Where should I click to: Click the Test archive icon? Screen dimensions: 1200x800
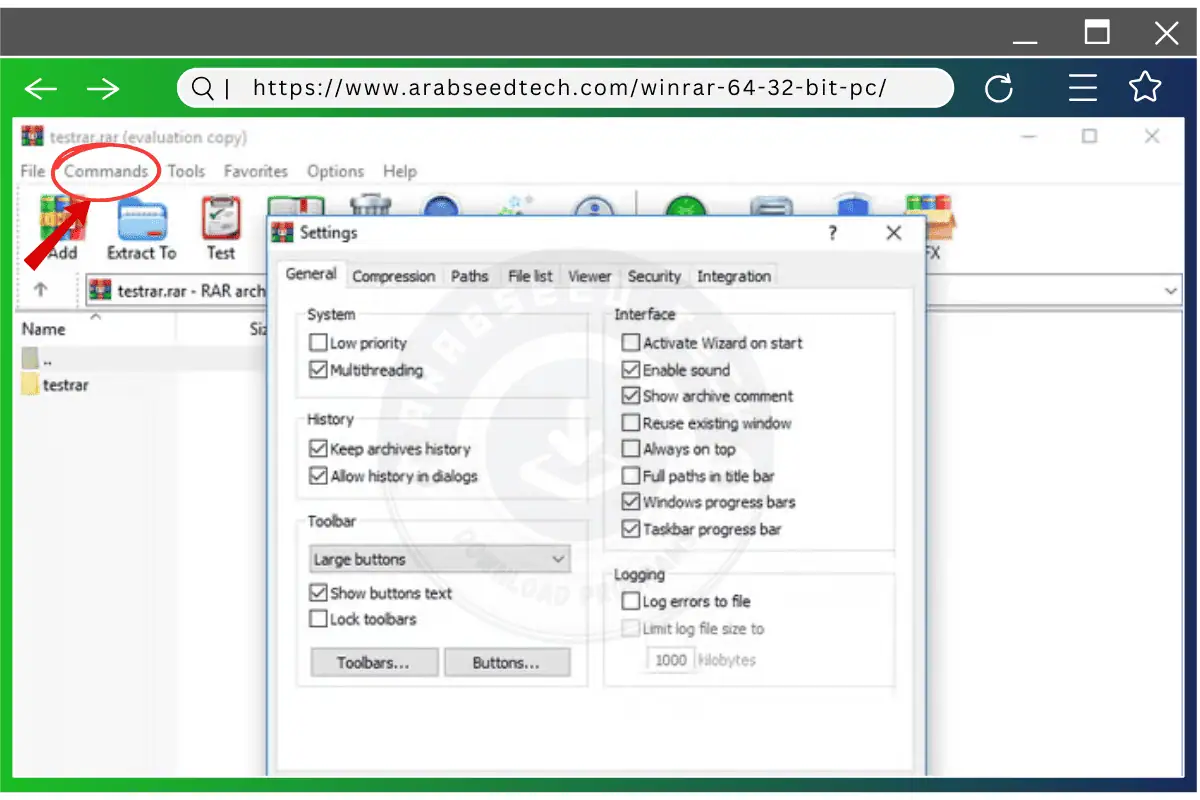(x=220, y=222)
